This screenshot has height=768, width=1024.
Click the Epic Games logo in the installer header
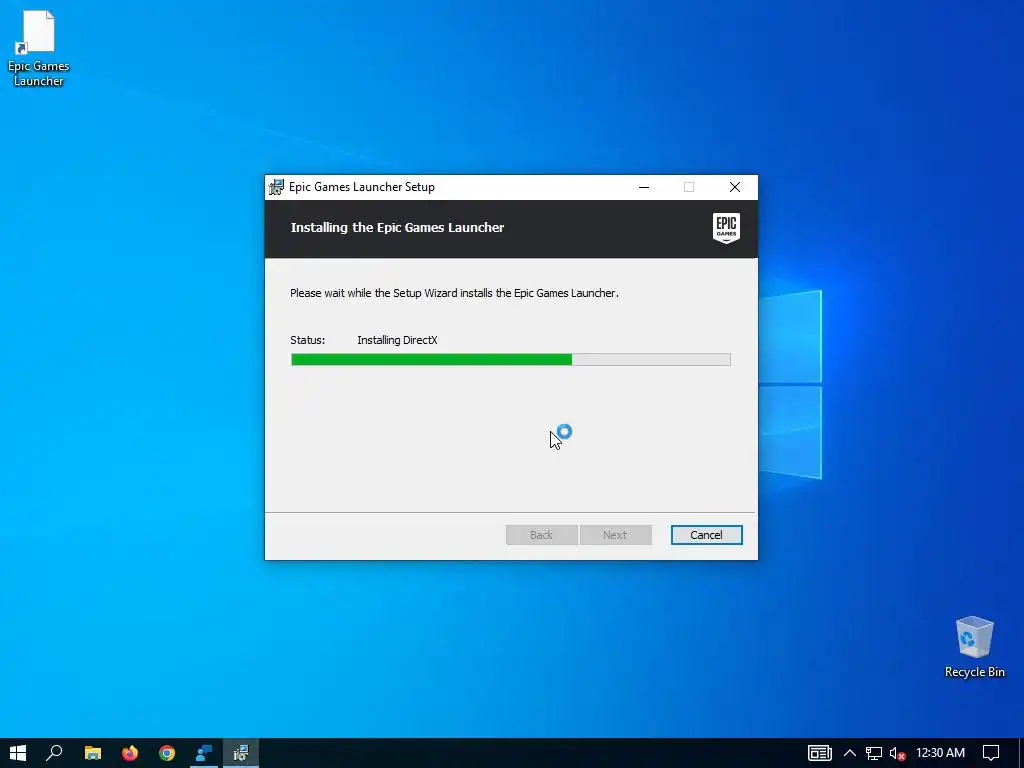pos(726,229)
